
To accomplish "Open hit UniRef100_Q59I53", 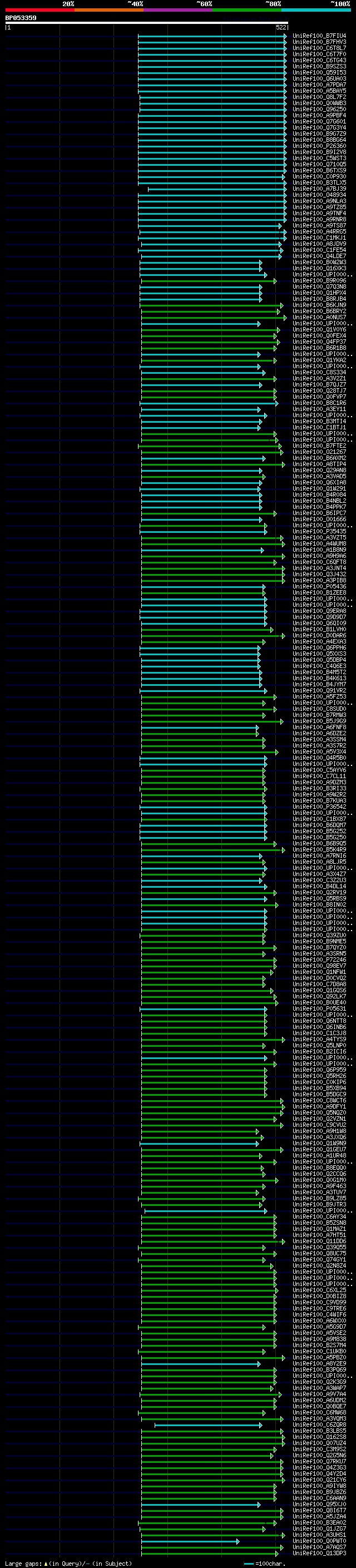I will (319, 72).
